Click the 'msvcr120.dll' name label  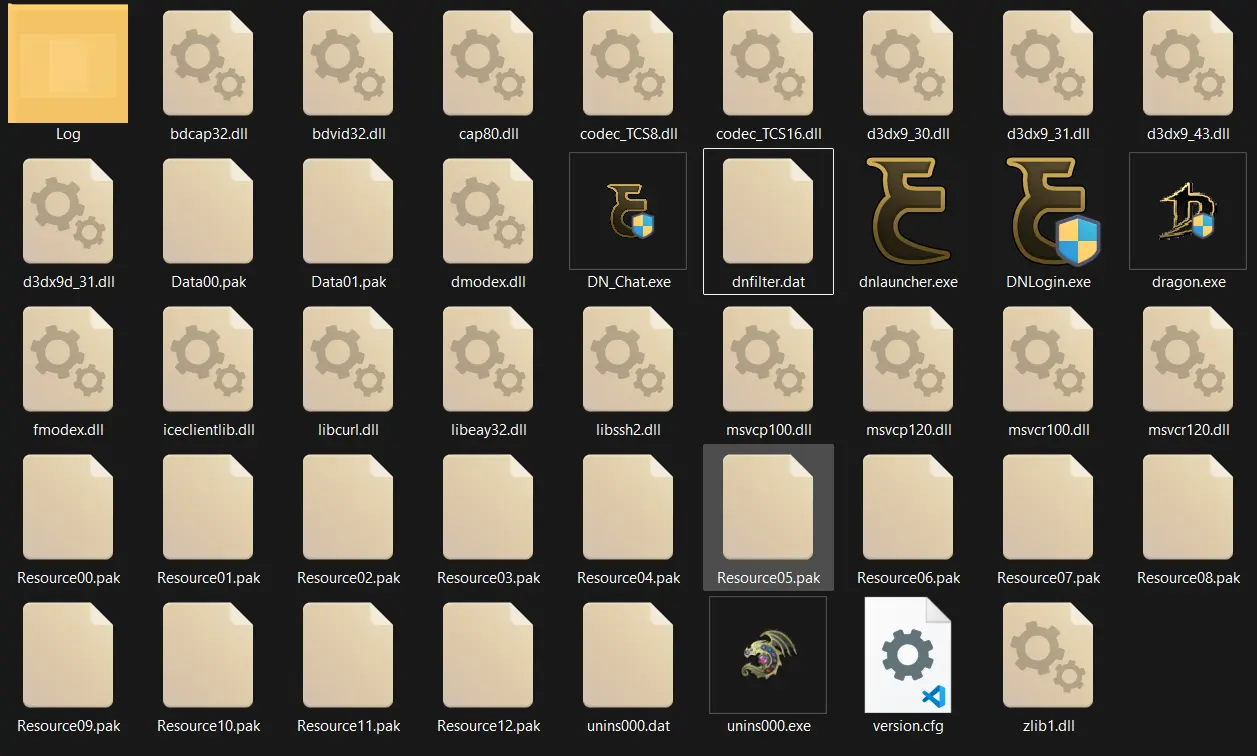click(1188, 430)
